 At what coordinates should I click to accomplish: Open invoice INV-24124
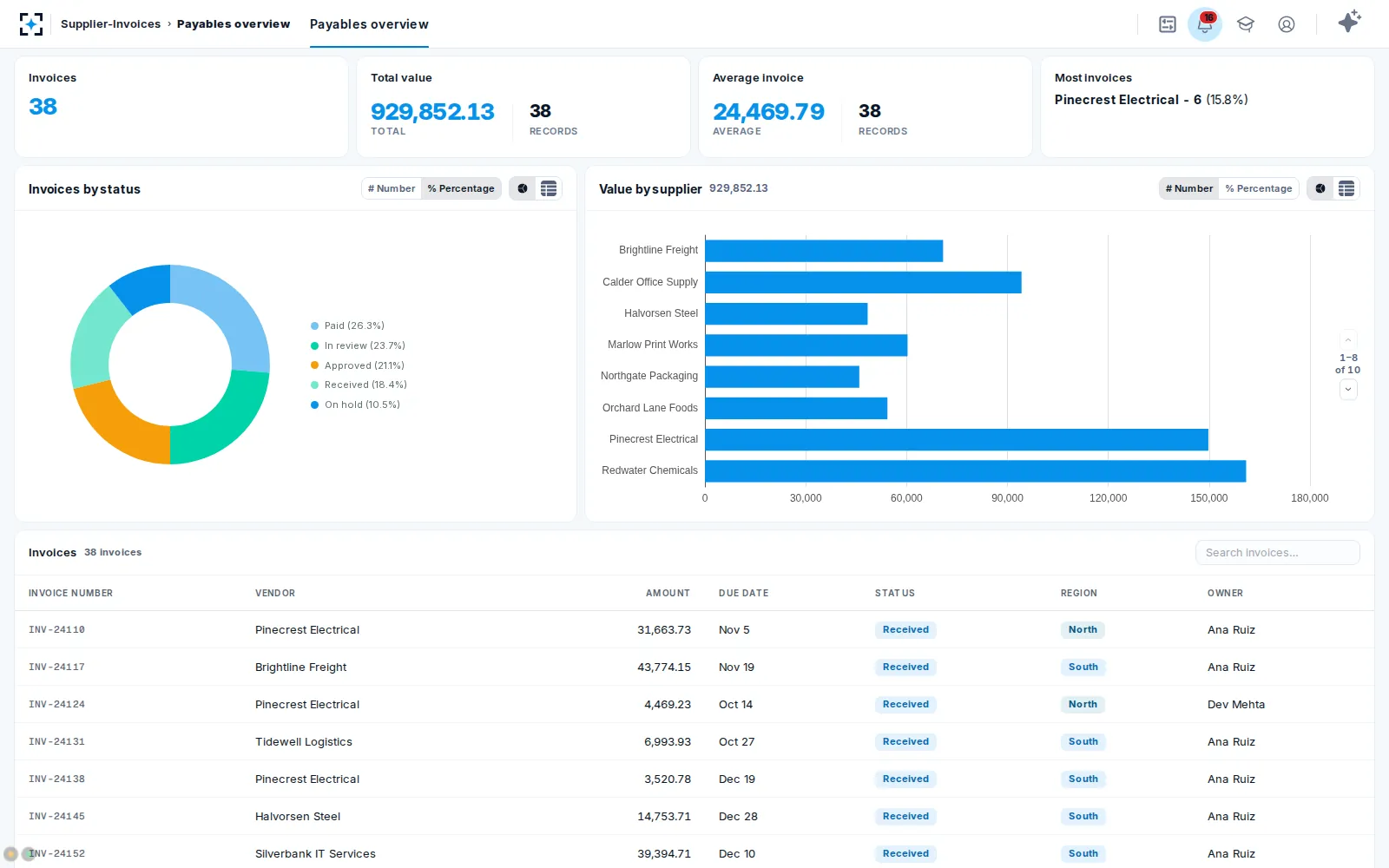click(x=56, y=705)
